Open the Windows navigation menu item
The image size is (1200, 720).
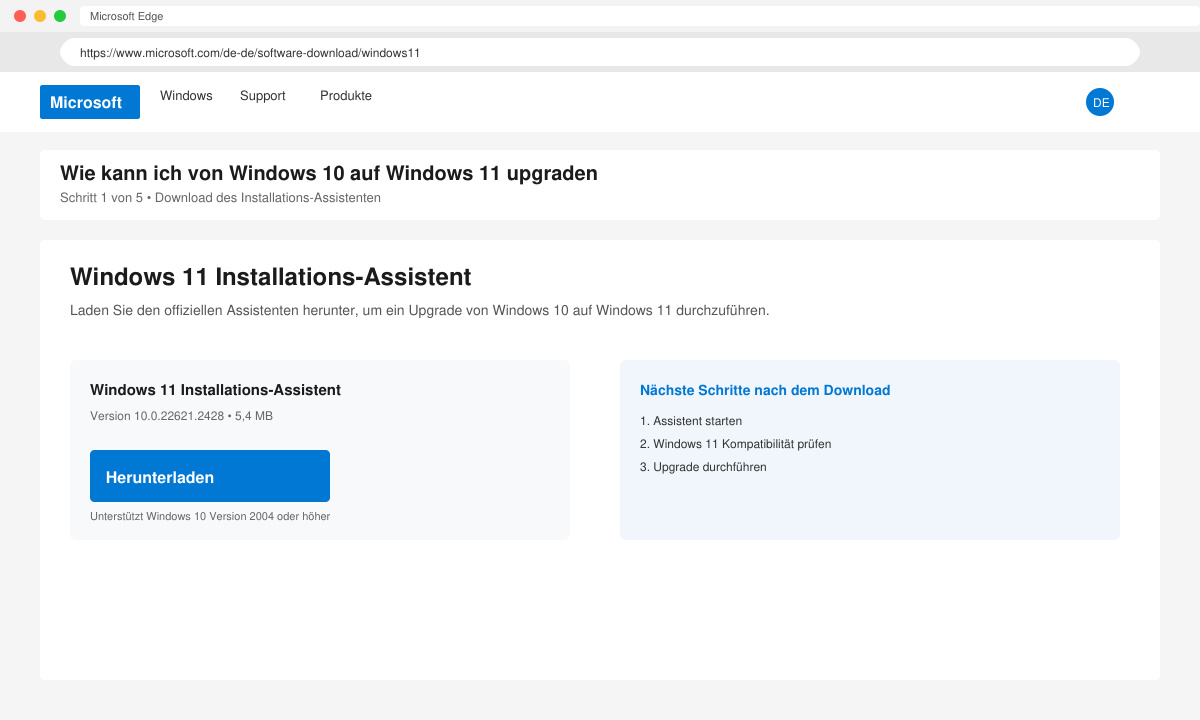pos(186,96)
